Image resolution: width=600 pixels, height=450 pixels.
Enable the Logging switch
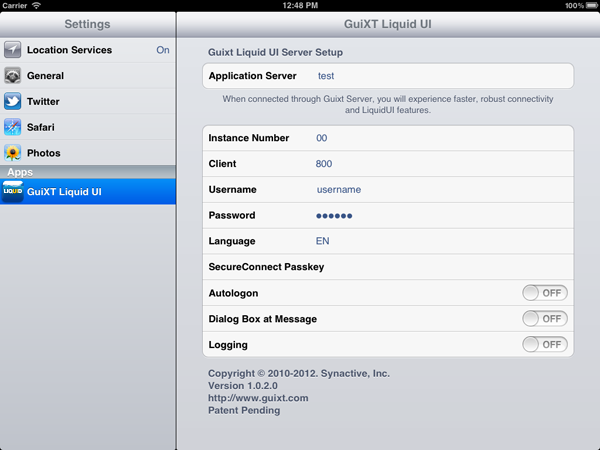click(545, 344)
